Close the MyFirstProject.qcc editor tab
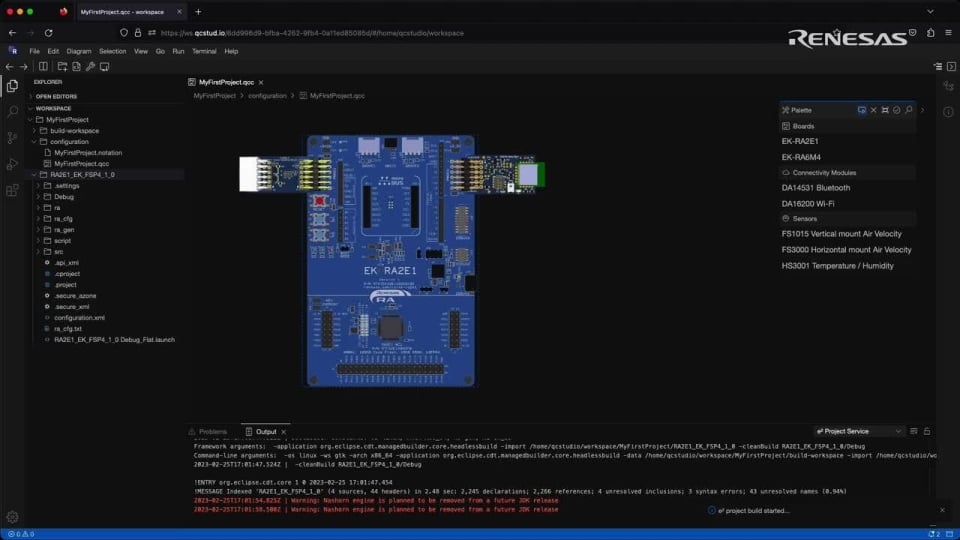This screenshot has width=960, height=540. (x=261, y=82)
